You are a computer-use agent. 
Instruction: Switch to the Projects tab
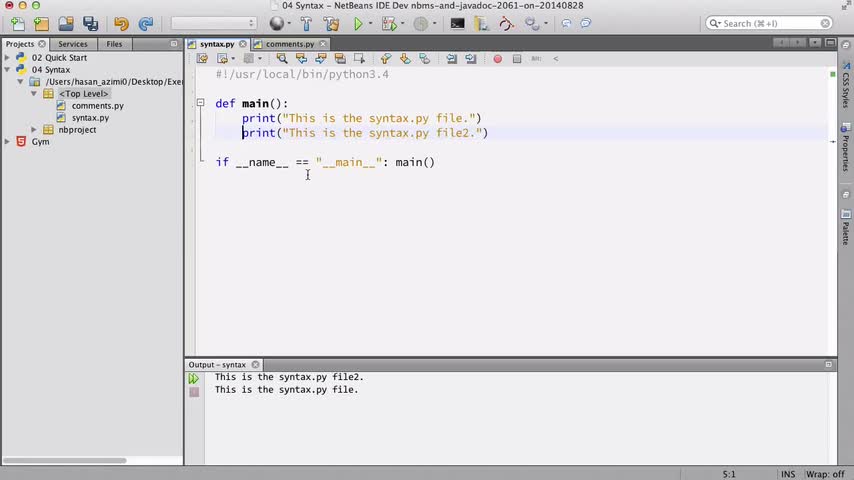(x=20, y=44)
